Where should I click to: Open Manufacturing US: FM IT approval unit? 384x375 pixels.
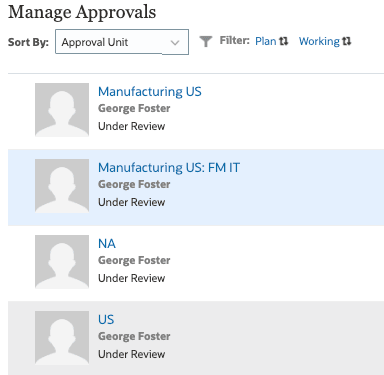pyautogui.click(x=169, y=168)
